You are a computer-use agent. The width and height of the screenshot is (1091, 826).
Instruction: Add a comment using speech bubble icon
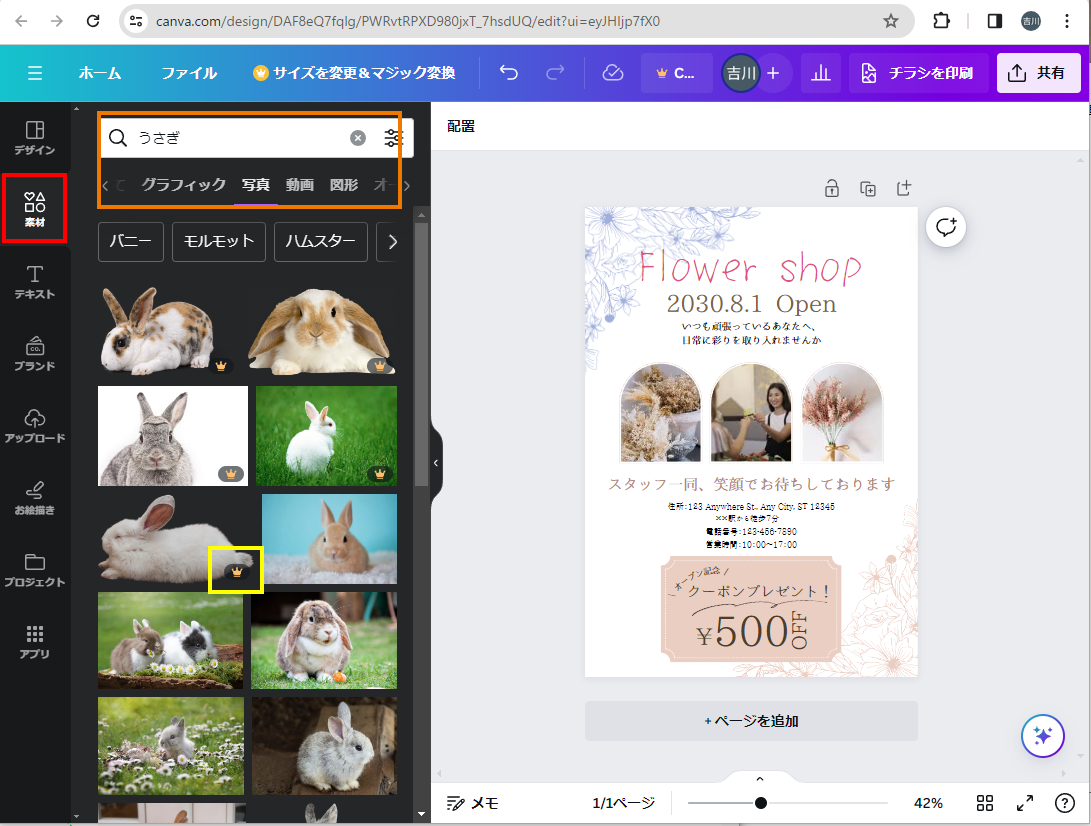pos(946,227)
